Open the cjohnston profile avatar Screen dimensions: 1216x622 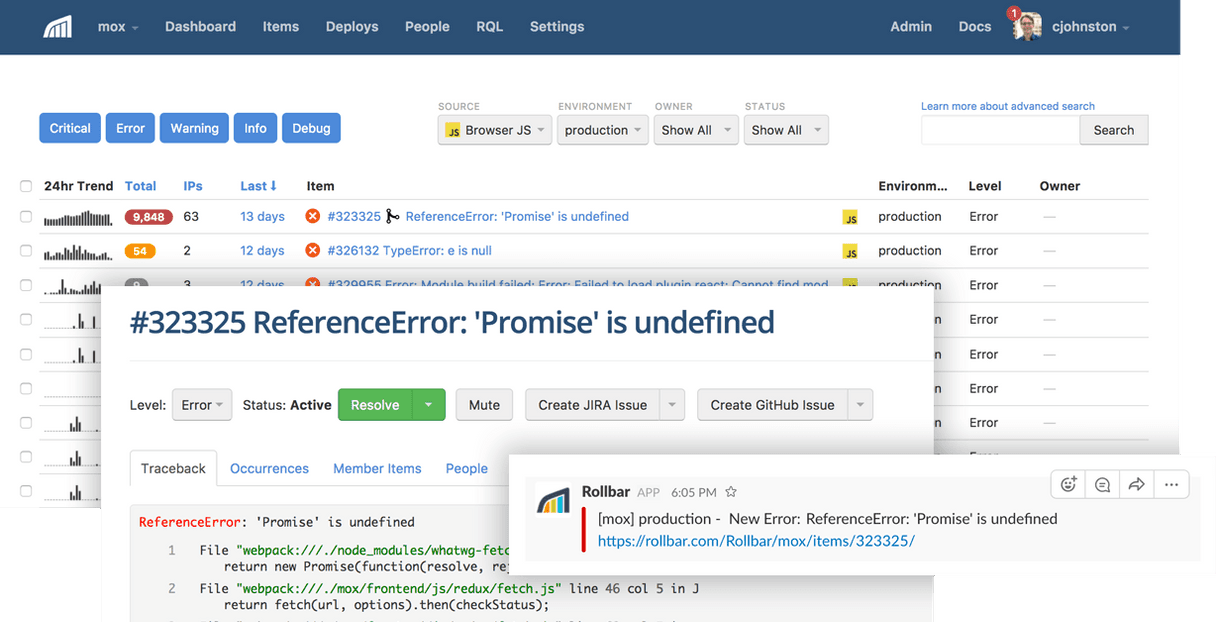pyautogui.click(x=1027, y=27)
